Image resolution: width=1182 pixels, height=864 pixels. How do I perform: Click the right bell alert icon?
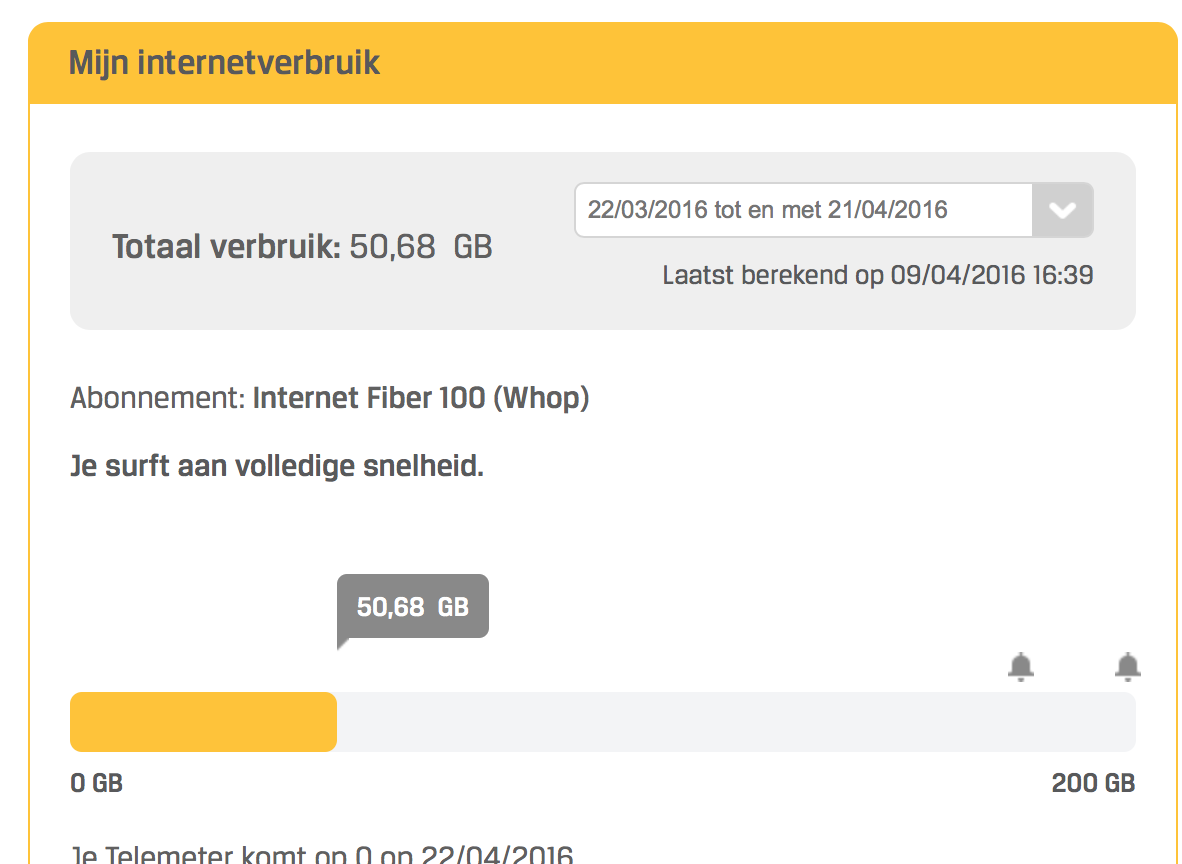(1127, 665)
